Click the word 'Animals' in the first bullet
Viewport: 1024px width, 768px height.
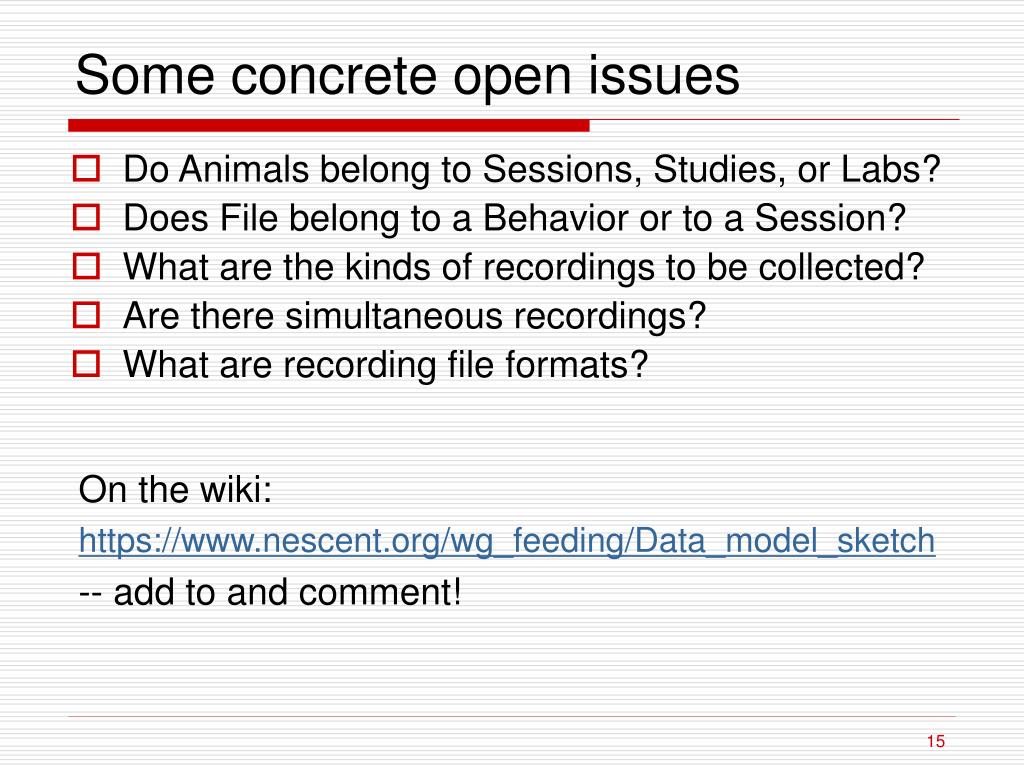[x=244, y=169]
